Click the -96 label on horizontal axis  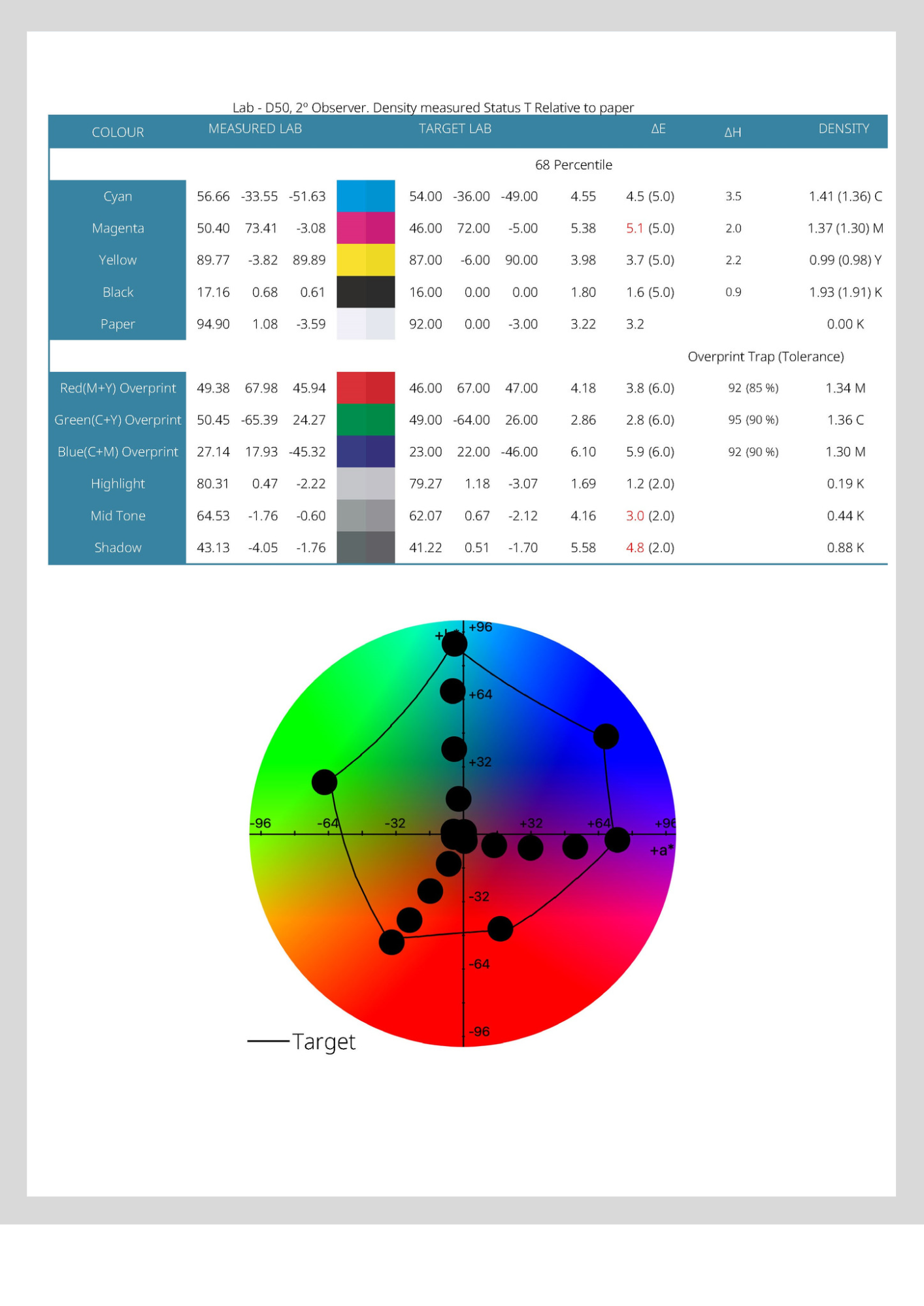point(261,823)
